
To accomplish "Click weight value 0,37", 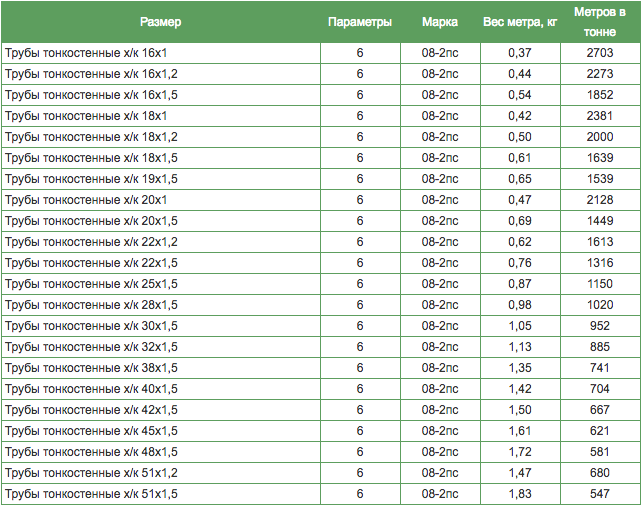I will coord(520,53).
